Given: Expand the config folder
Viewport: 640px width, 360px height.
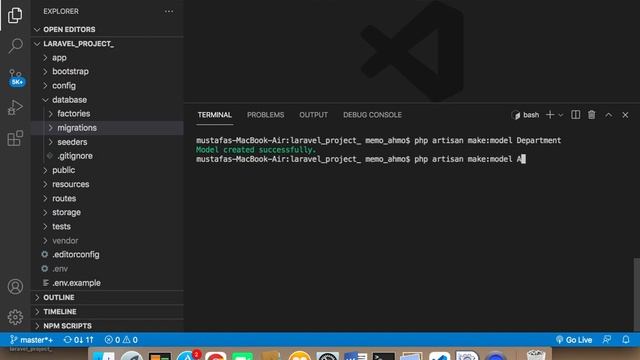Looking at the screenshot, I should [108, 86].
